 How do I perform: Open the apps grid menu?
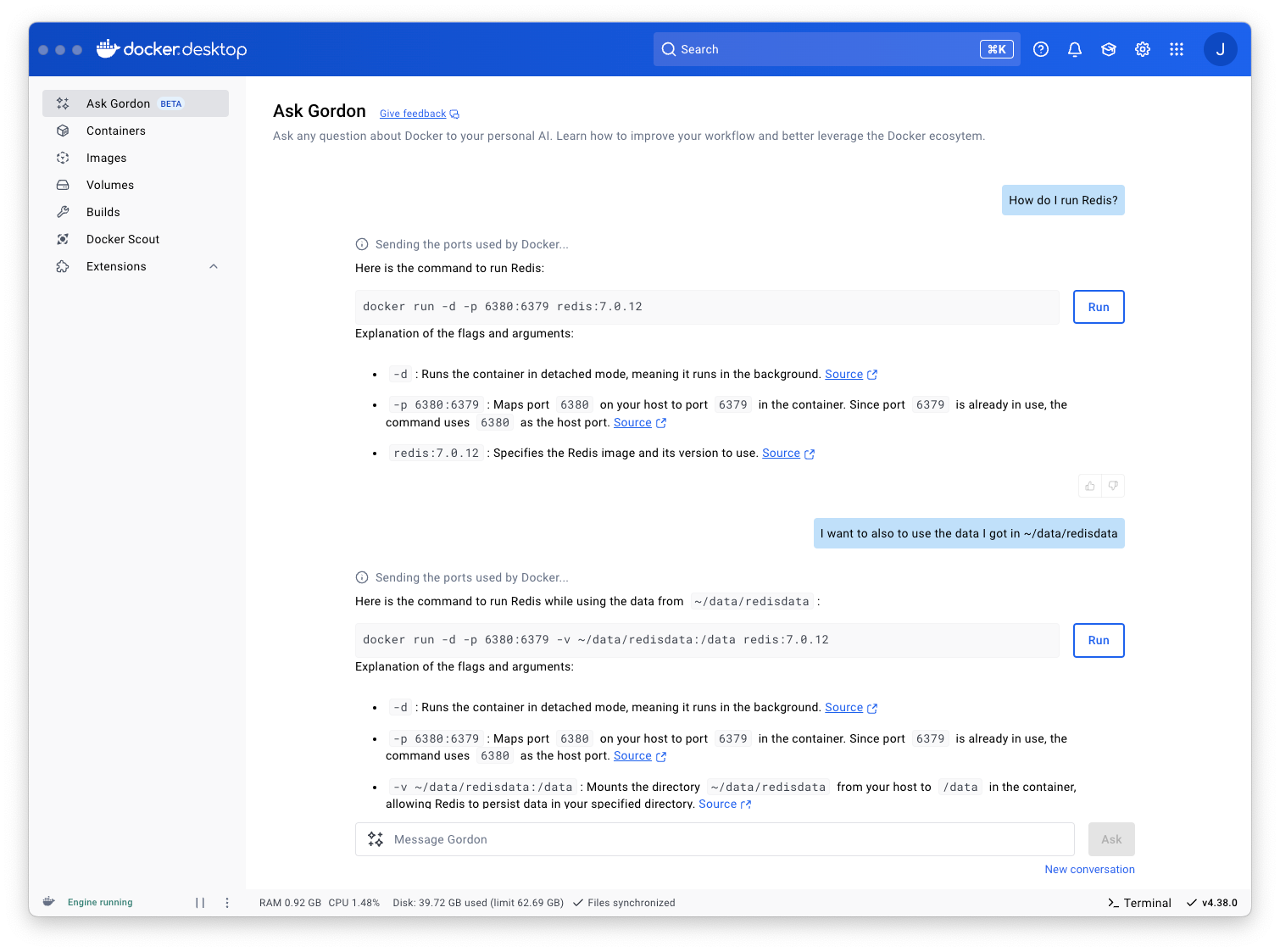pos(1177,49)
